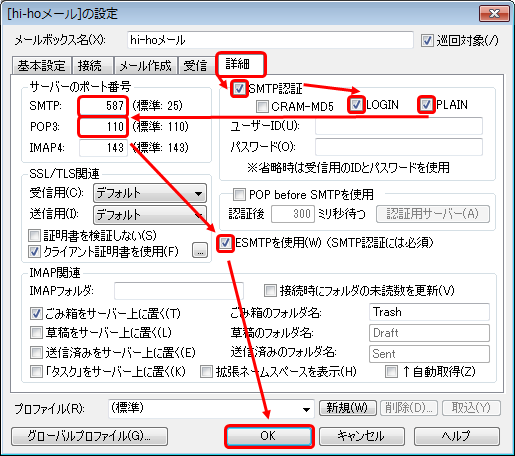Screen dimensions: 515x456
Task: Click the client certificate browse (...) button
Action: click(x=200, y=250)
